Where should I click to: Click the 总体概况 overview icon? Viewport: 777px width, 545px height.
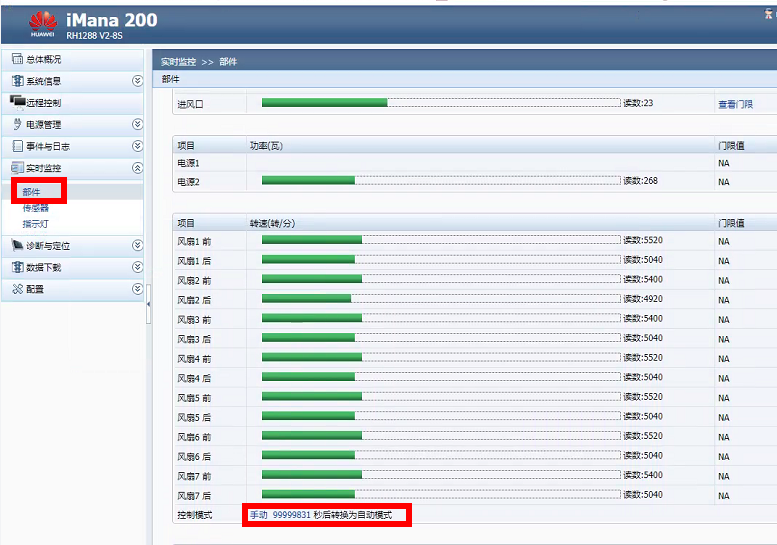pyautogui.click(x=17, y=59)
